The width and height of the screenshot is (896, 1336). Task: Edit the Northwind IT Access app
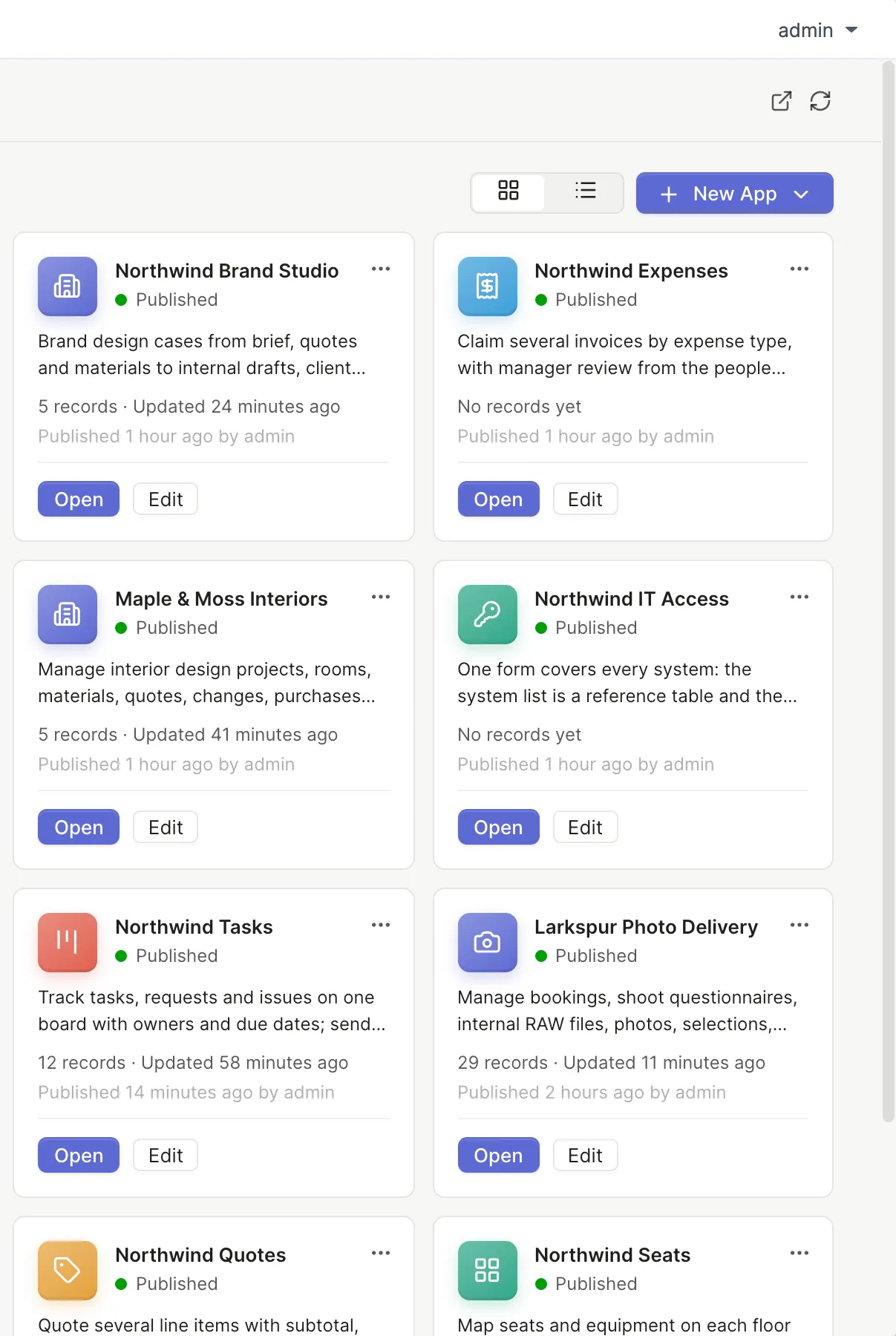click(x=586, y=828)
